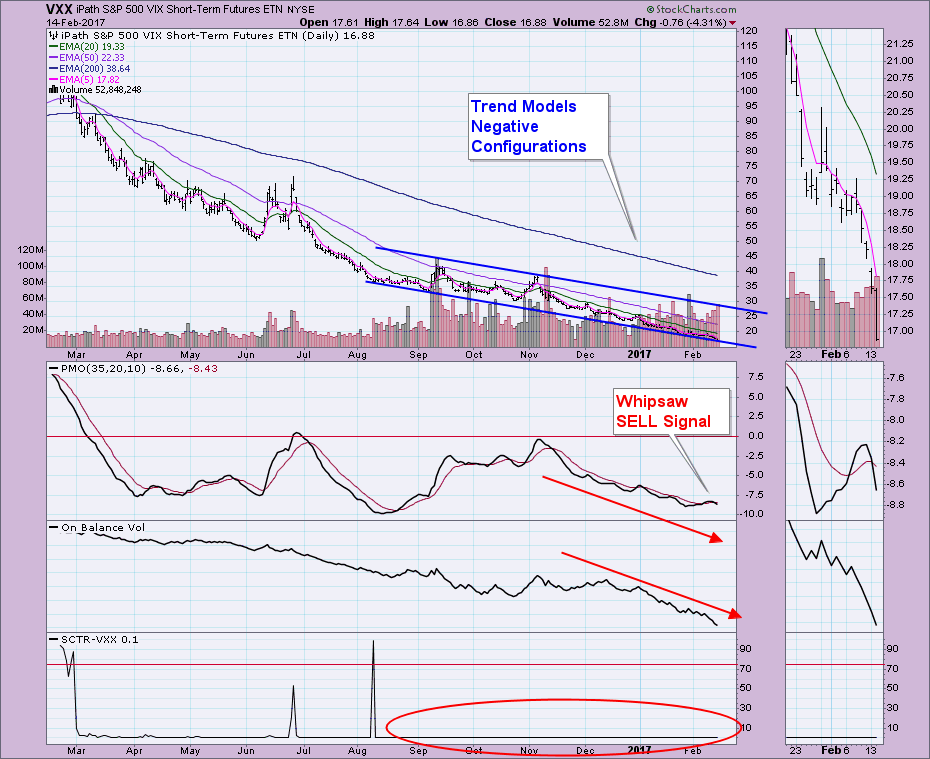The height and width of the screenshot is (759, 930).
Task: Click the 21.25 price tick in zoom panel
Action: tap(899, 44)
